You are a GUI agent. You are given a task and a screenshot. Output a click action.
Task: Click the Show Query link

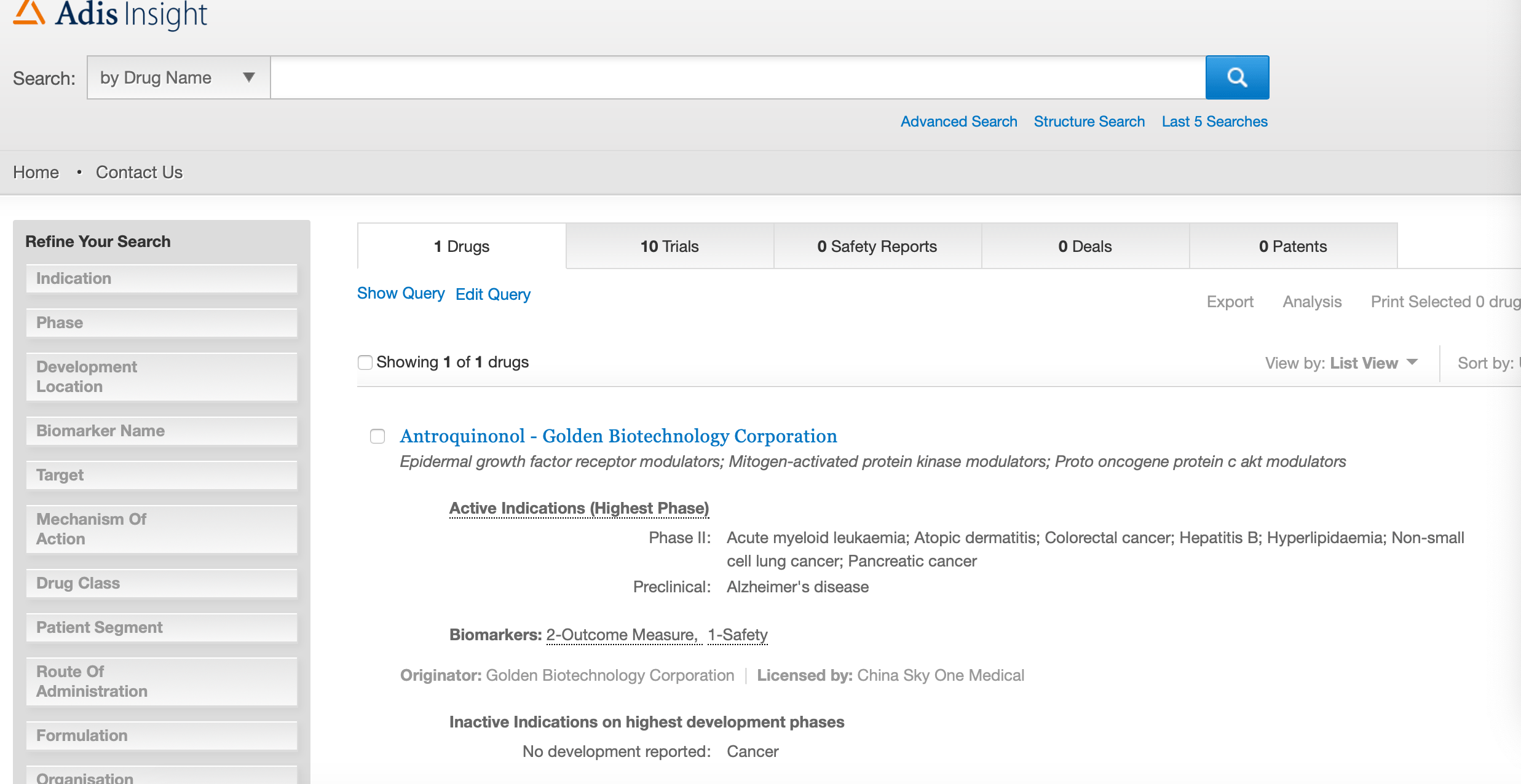[x=401, y=293]
